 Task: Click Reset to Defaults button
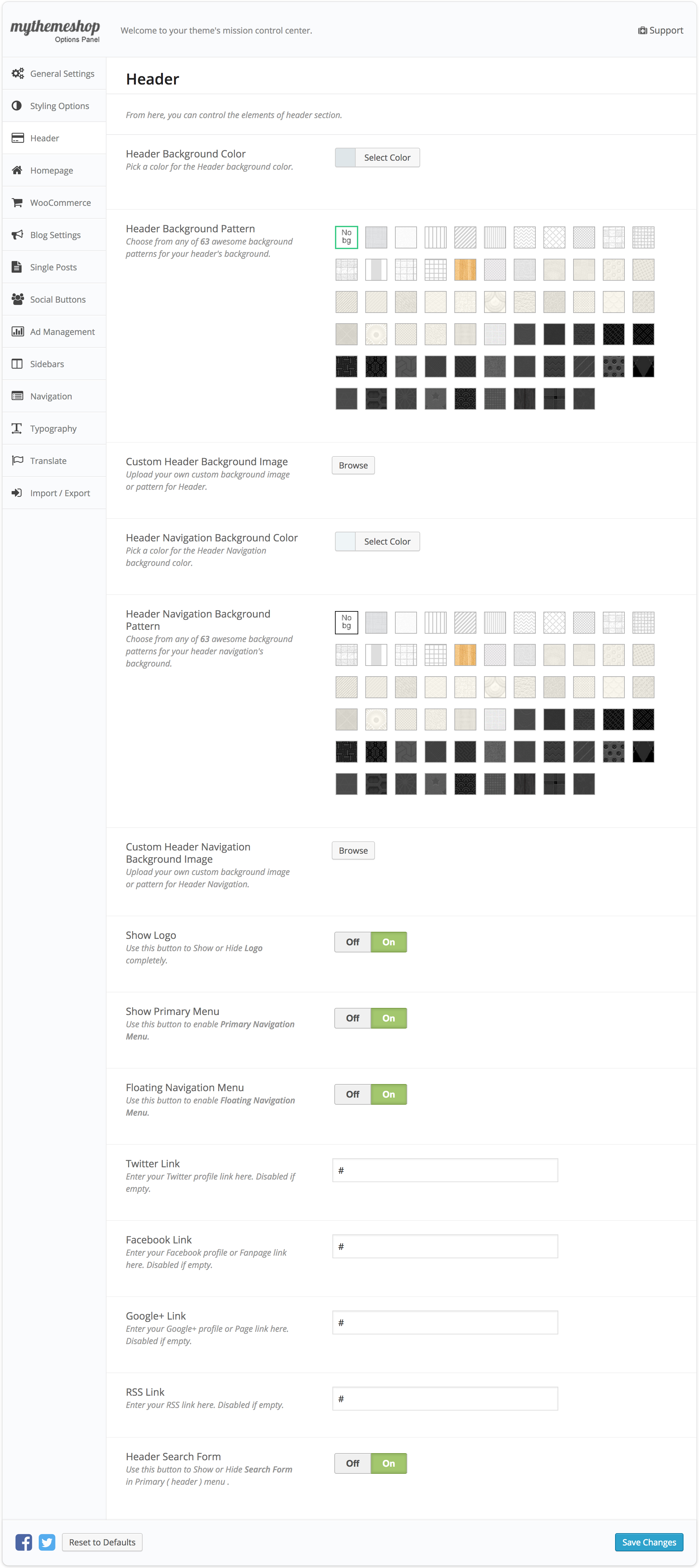102,1542
